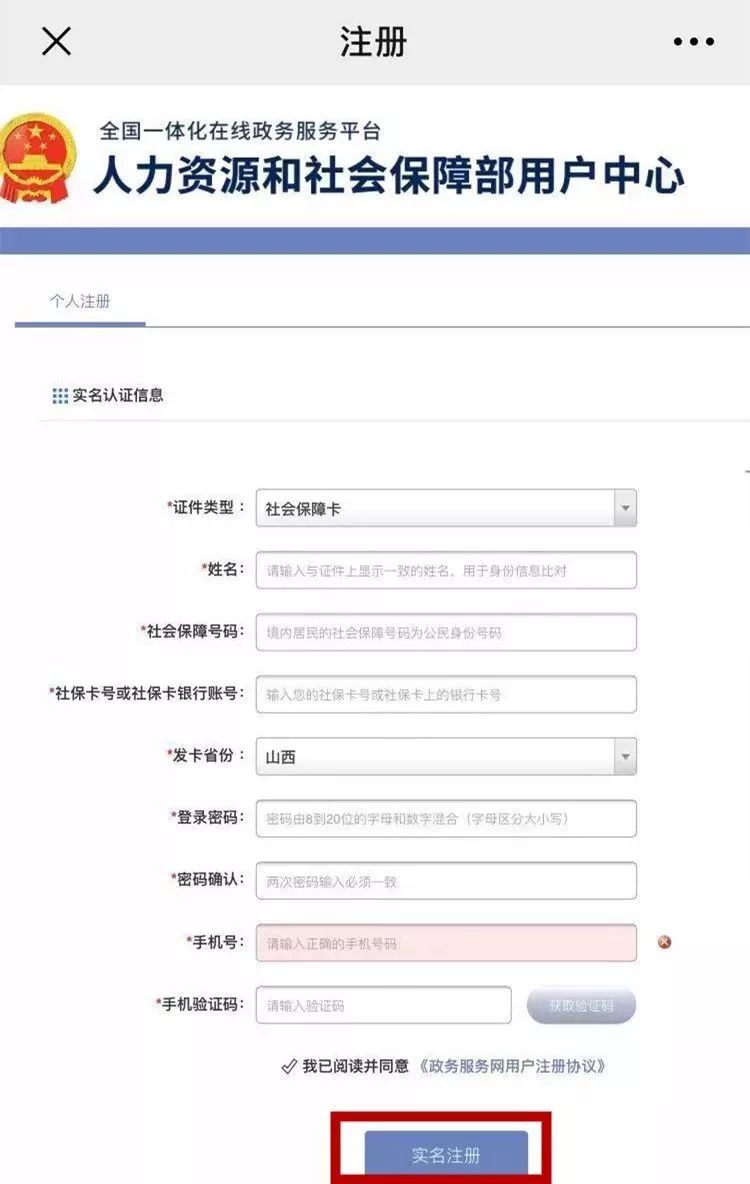Open the 证件类型 dropdown showing 社会保障卡
This screenshot has width=750, height=1184.
[446, 508]
